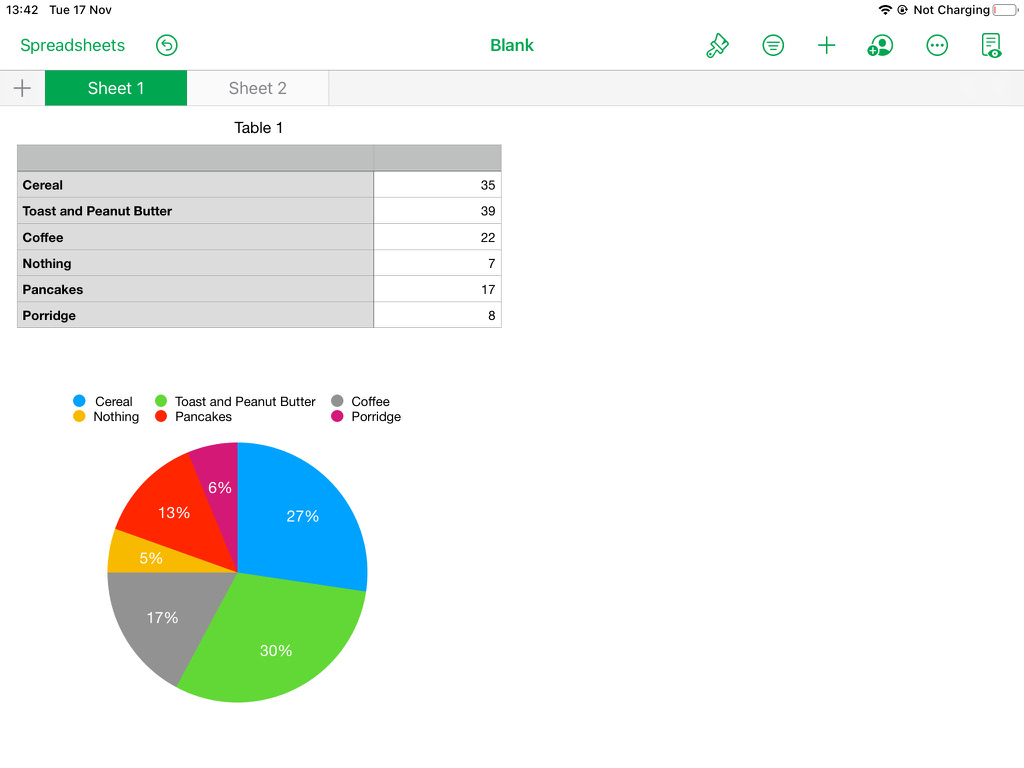Screen dimensions: 1024x768
Task: Select the Coffee row header cell
Action: coord(195,237)
